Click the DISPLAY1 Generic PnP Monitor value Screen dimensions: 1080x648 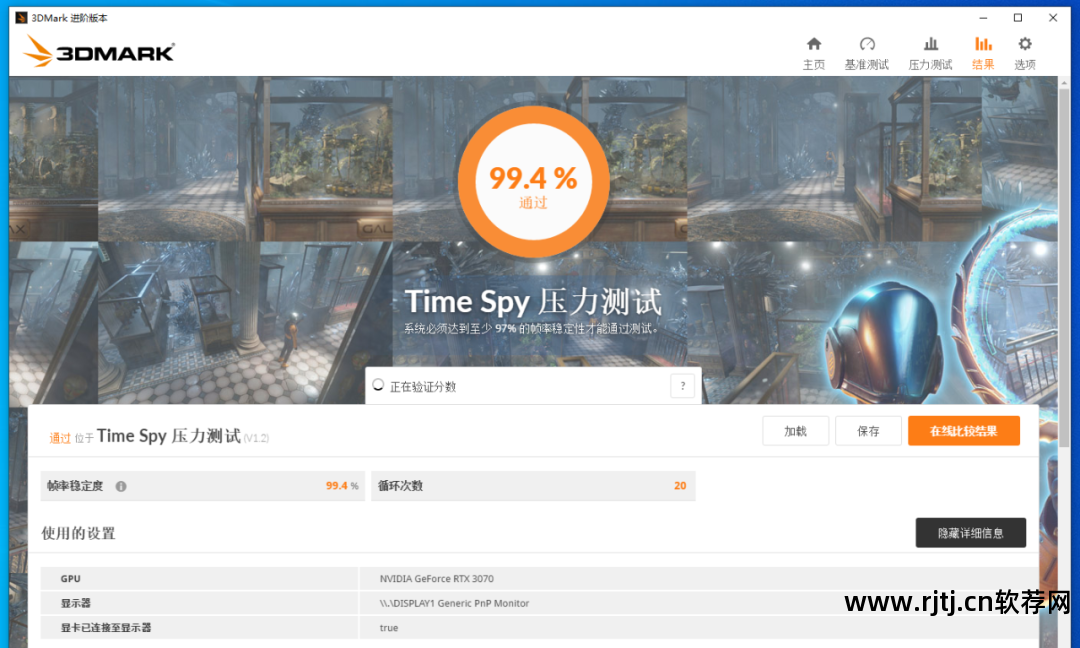[x=455, y=603]
